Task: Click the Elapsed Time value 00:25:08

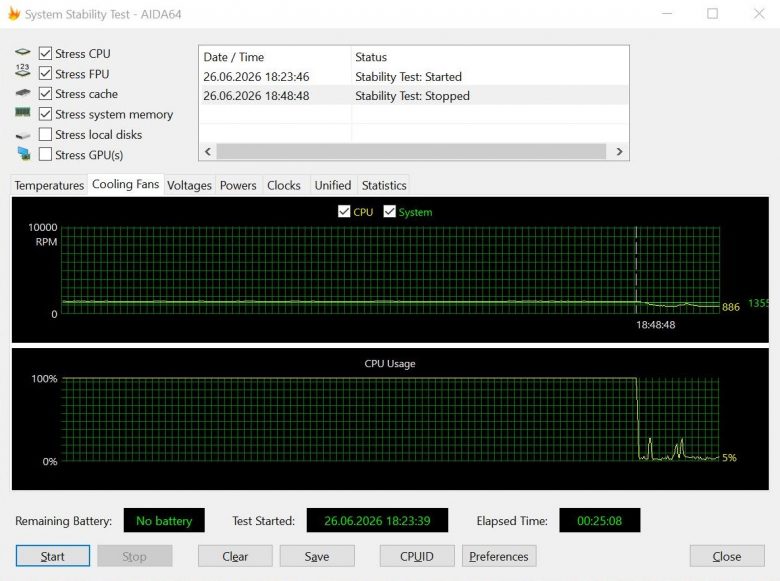Action: [x=599, y=520]
